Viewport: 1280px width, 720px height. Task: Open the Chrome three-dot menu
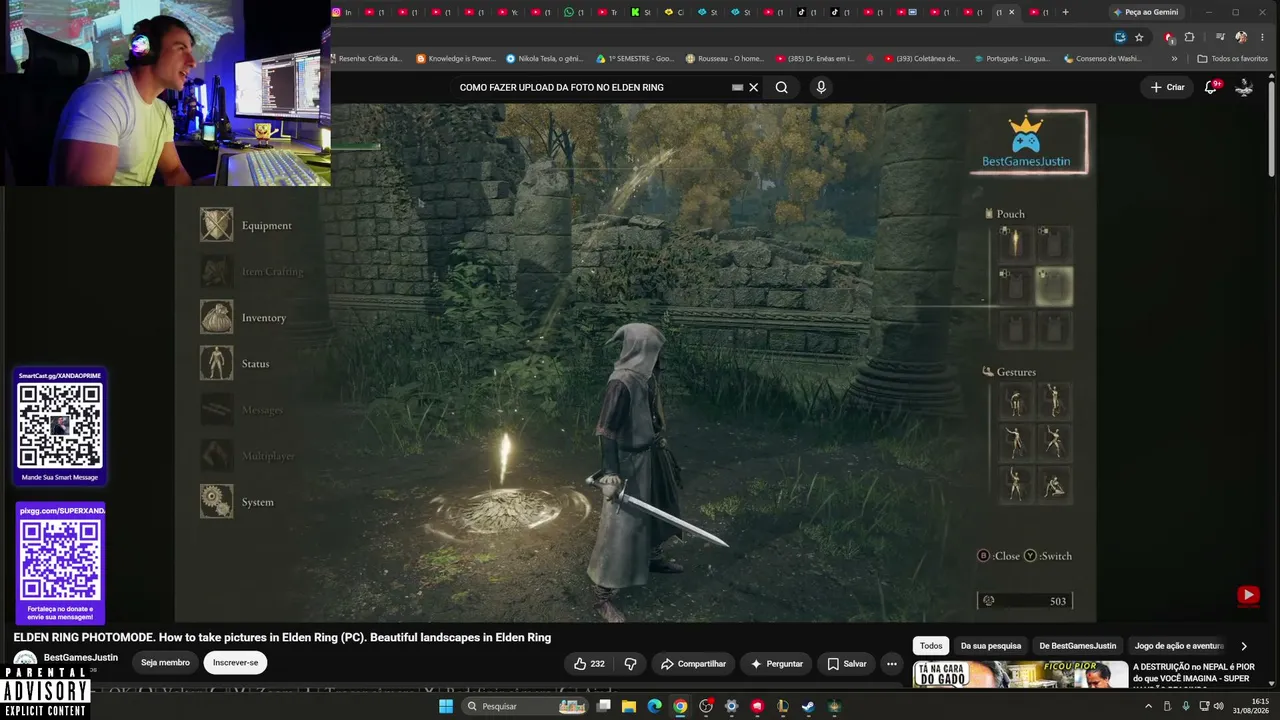pos(1262,37)
